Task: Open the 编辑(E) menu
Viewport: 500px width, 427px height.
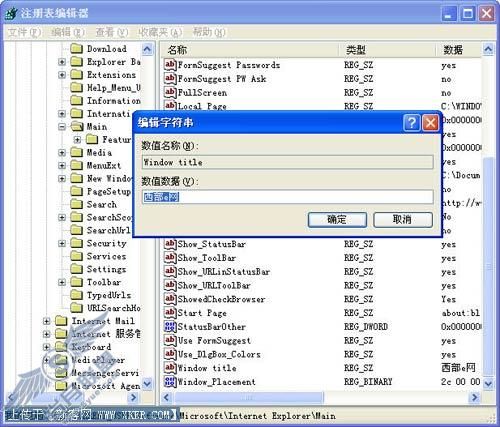Action: [68, 32]
